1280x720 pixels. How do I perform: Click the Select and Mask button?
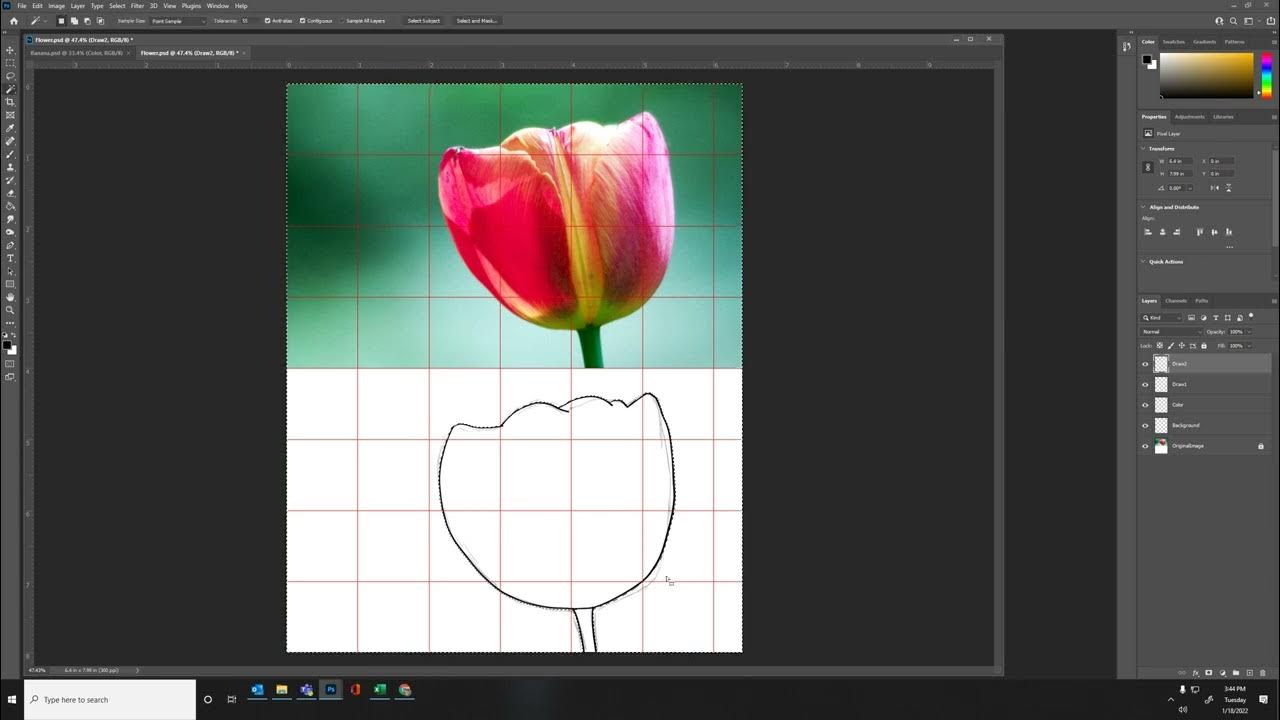pos(476,21)
